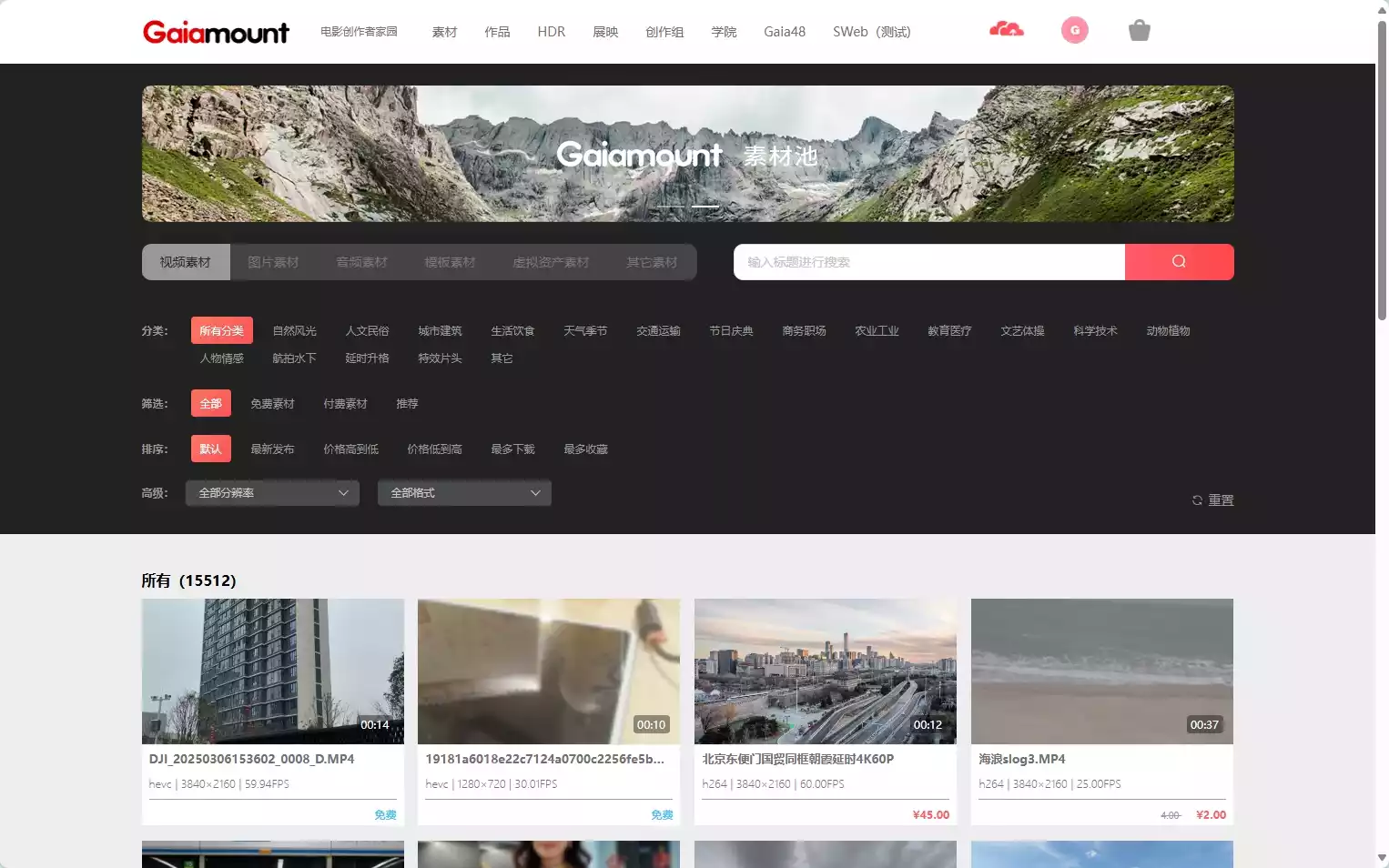Click the page scrollbar down arrow
The image size is (1389, 868).
click(x=1382, y=858)
